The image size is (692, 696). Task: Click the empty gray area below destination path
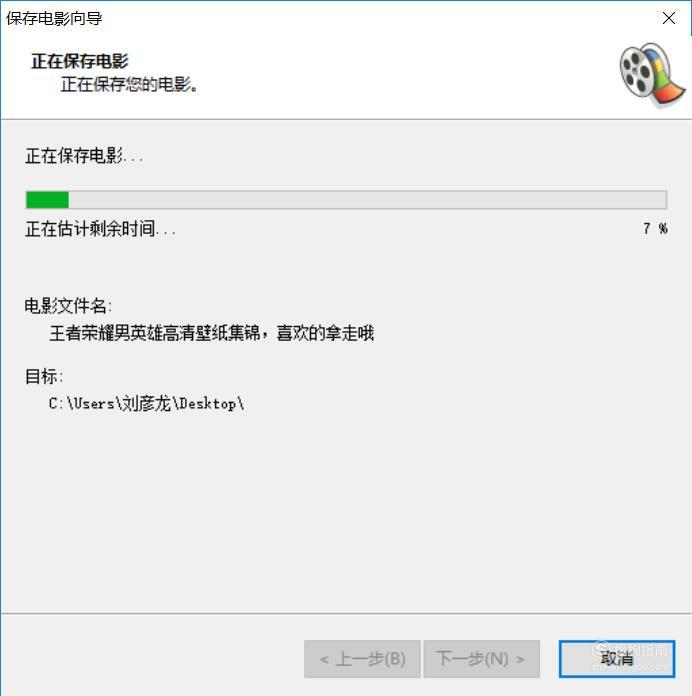click(346, 510)
